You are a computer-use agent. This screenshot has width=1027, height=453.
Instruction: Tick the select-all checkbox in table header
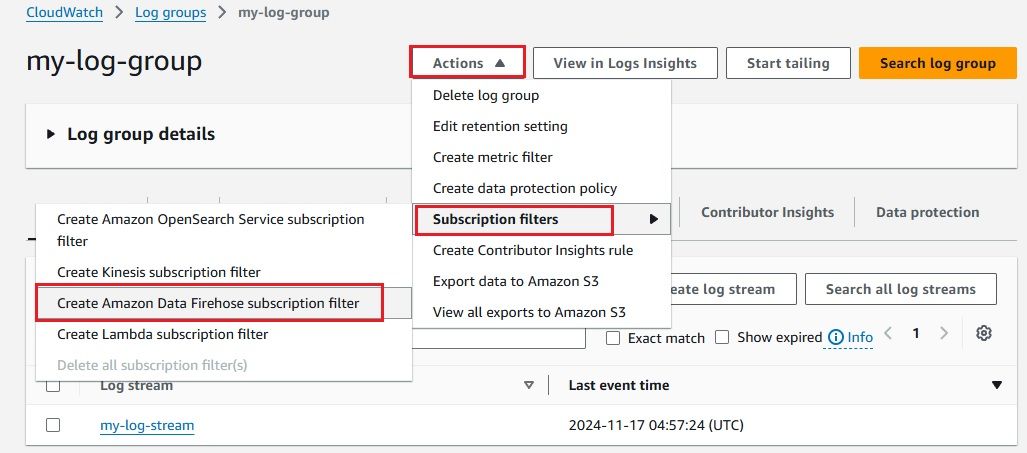point(53,386)
